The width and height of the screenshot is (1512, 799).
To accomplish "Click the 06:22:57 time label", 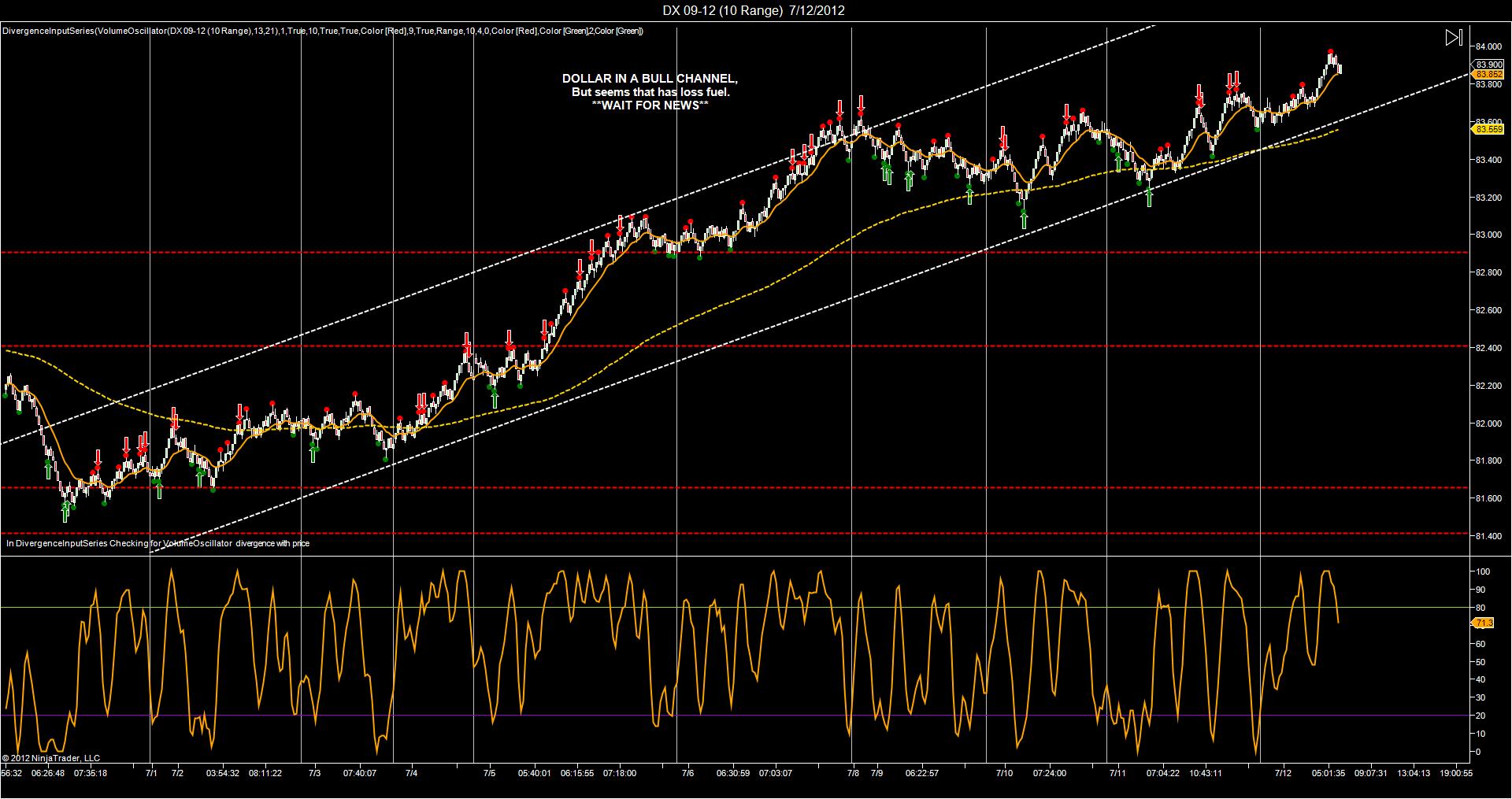I will (x=922, y=773).
